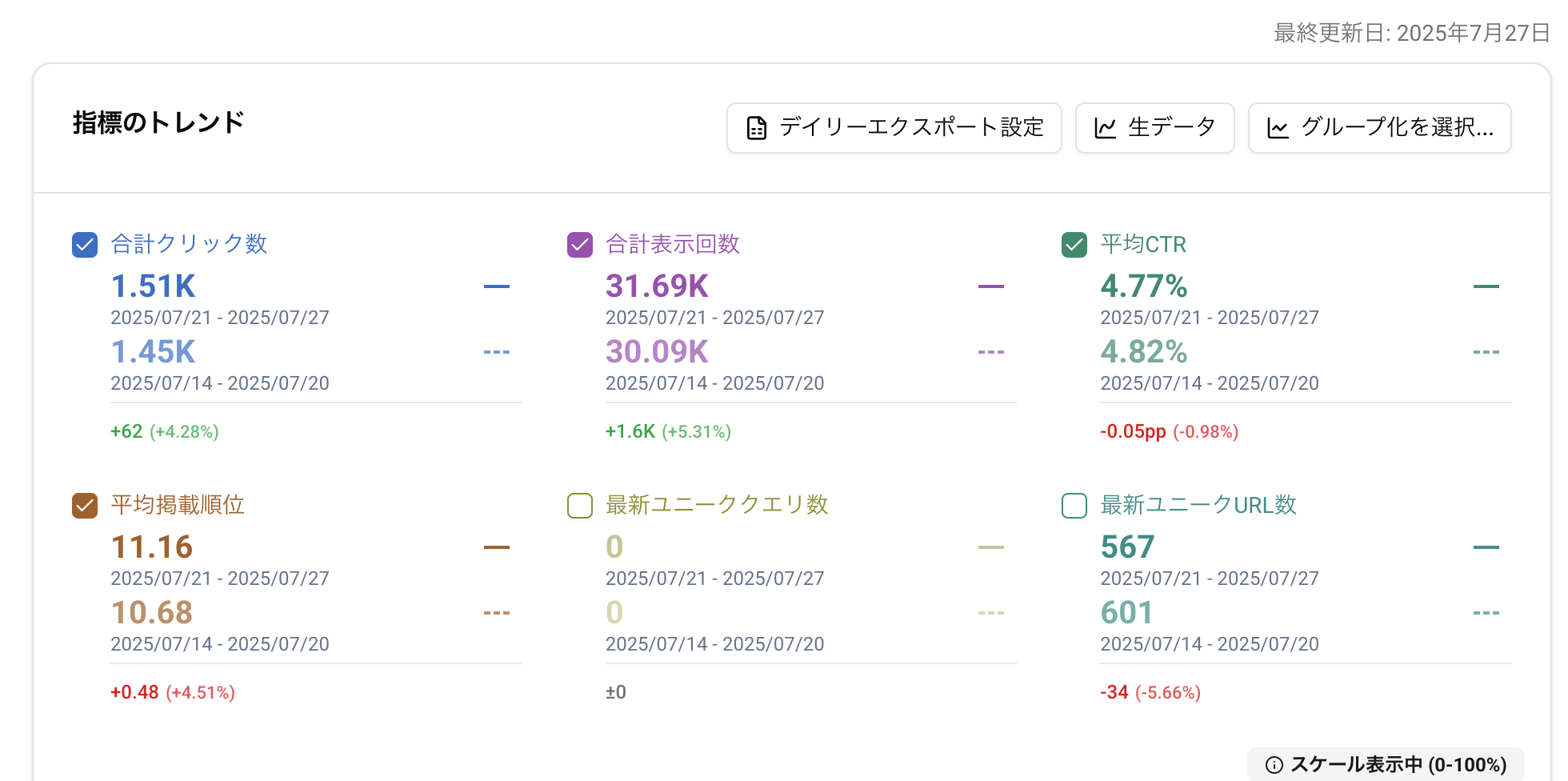Open デイリーエクスポート設定

894,127
